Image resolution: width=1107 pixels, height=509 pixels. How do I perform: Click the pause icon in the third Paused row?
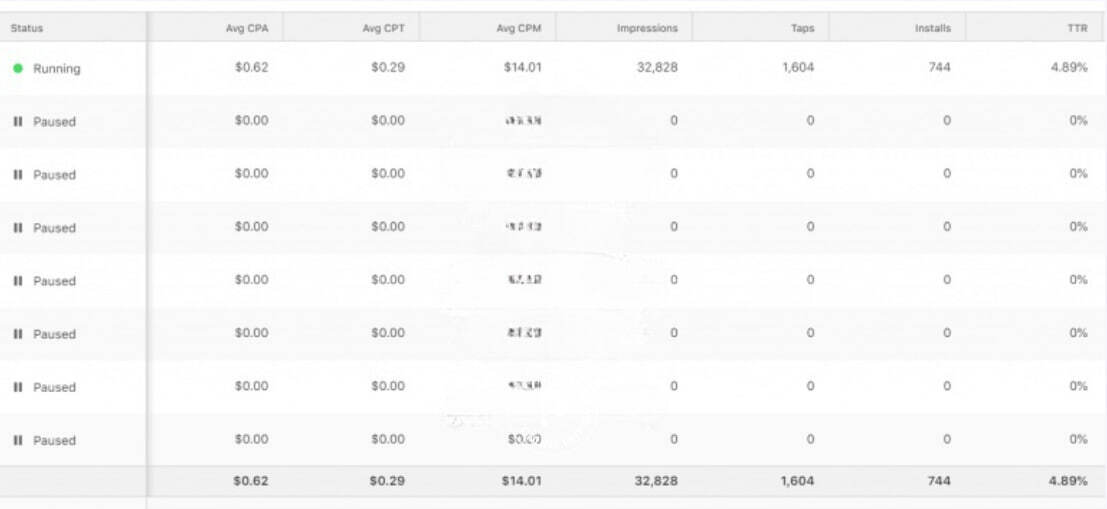(x=18, y=228)
